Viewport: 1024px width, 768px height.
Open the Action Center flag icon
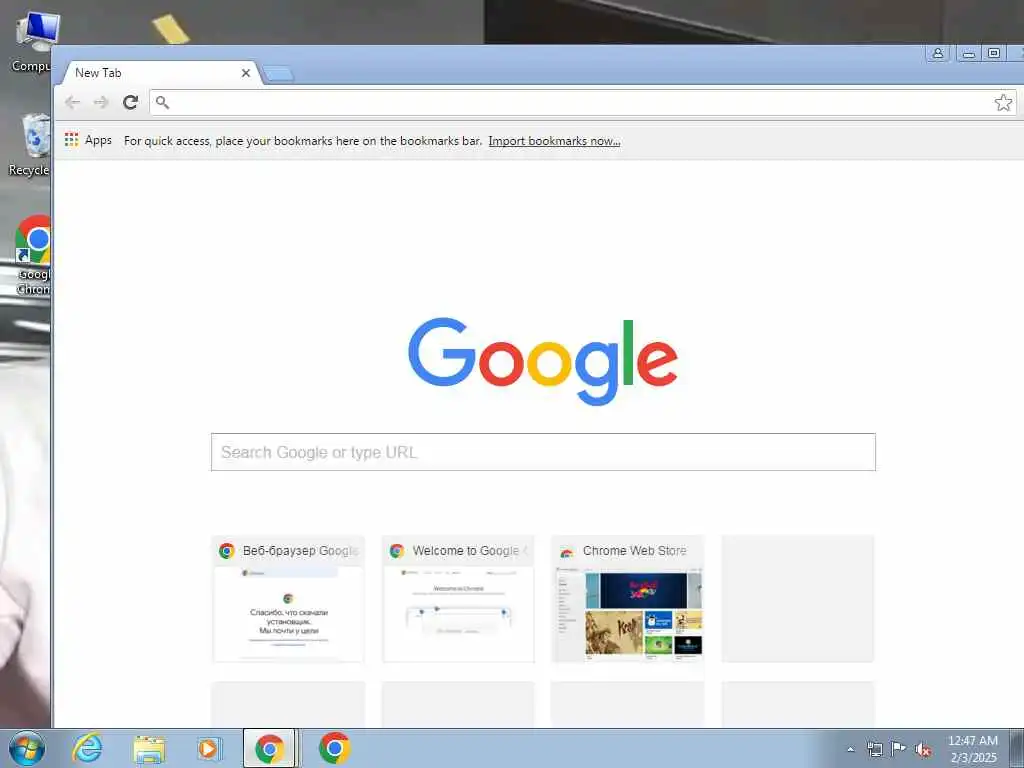(899, 748)
